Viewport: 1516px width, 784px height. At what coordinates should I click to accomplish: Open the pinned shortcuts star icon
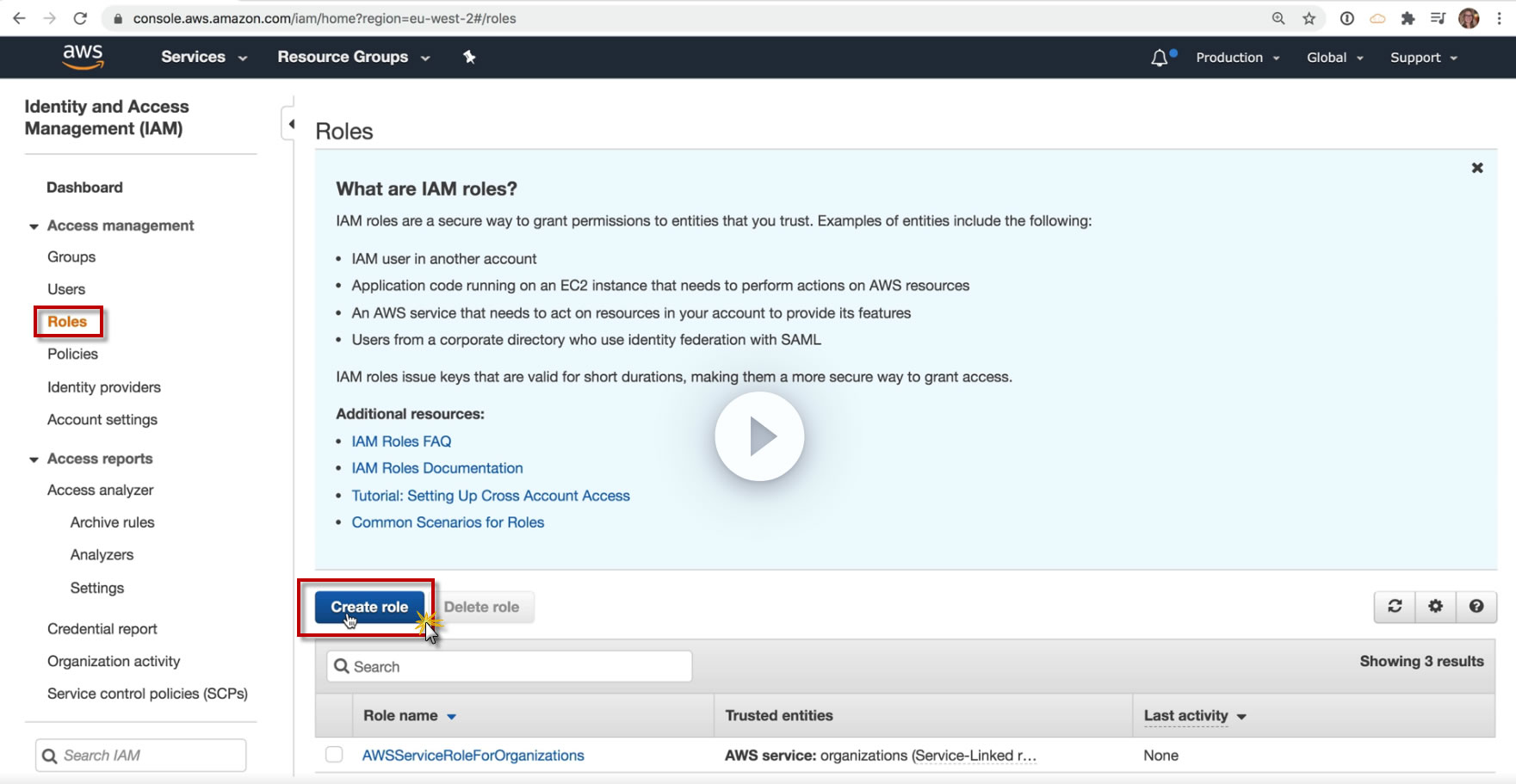click(x=469, y=57)
